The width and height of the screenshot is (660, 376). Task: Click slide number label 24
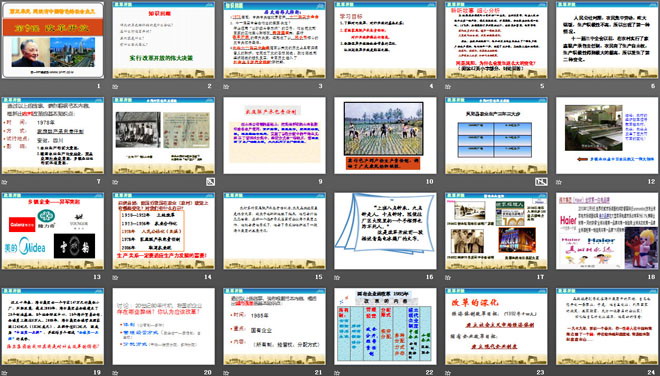(x=652, y=372)
